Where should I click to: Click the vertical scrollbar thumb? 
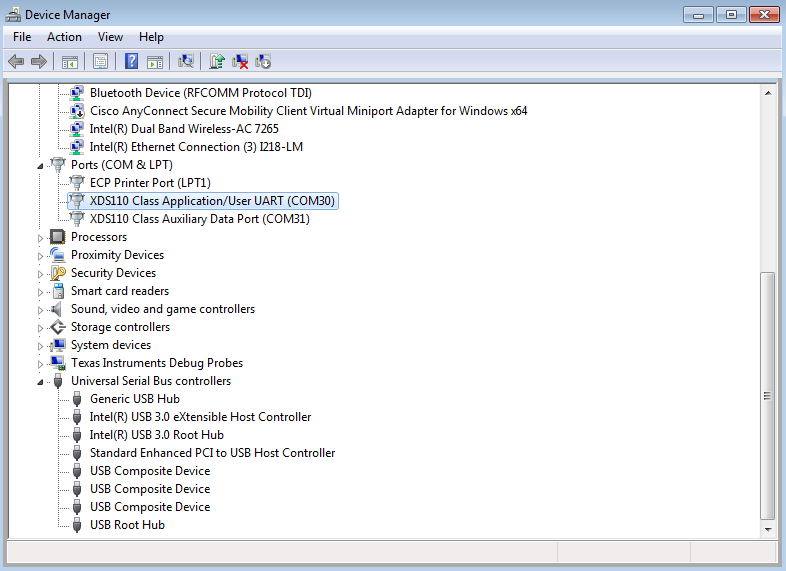[x=767, y=396]
